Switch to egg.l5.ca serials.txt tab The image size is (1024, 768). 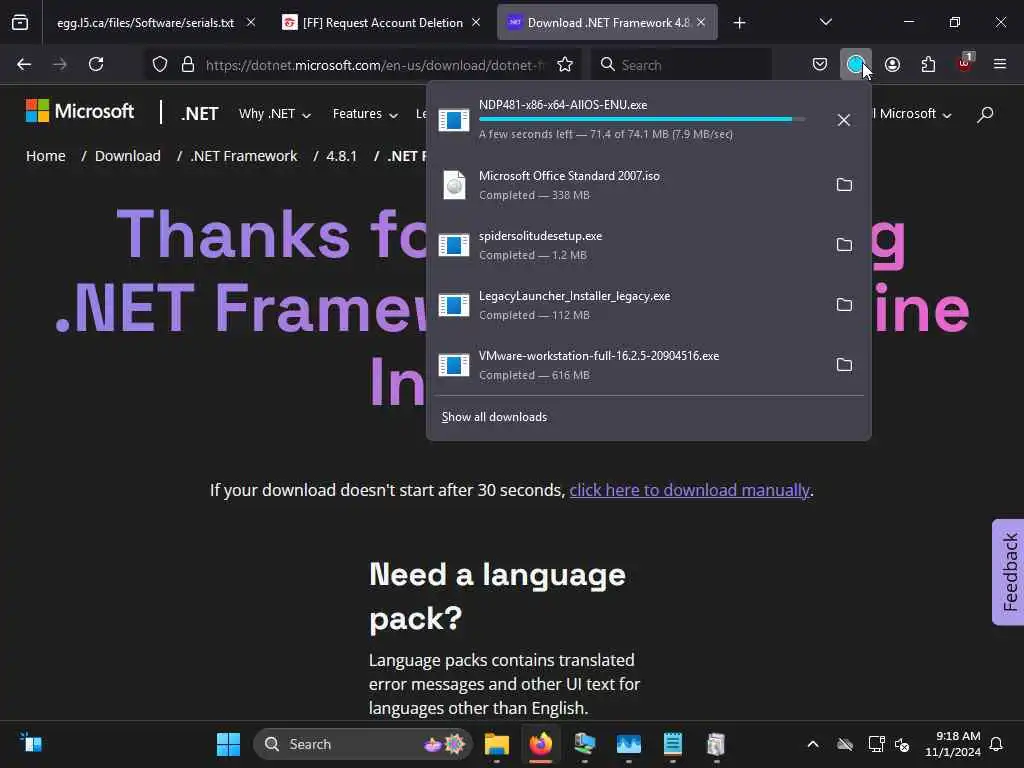pos(145,23)
